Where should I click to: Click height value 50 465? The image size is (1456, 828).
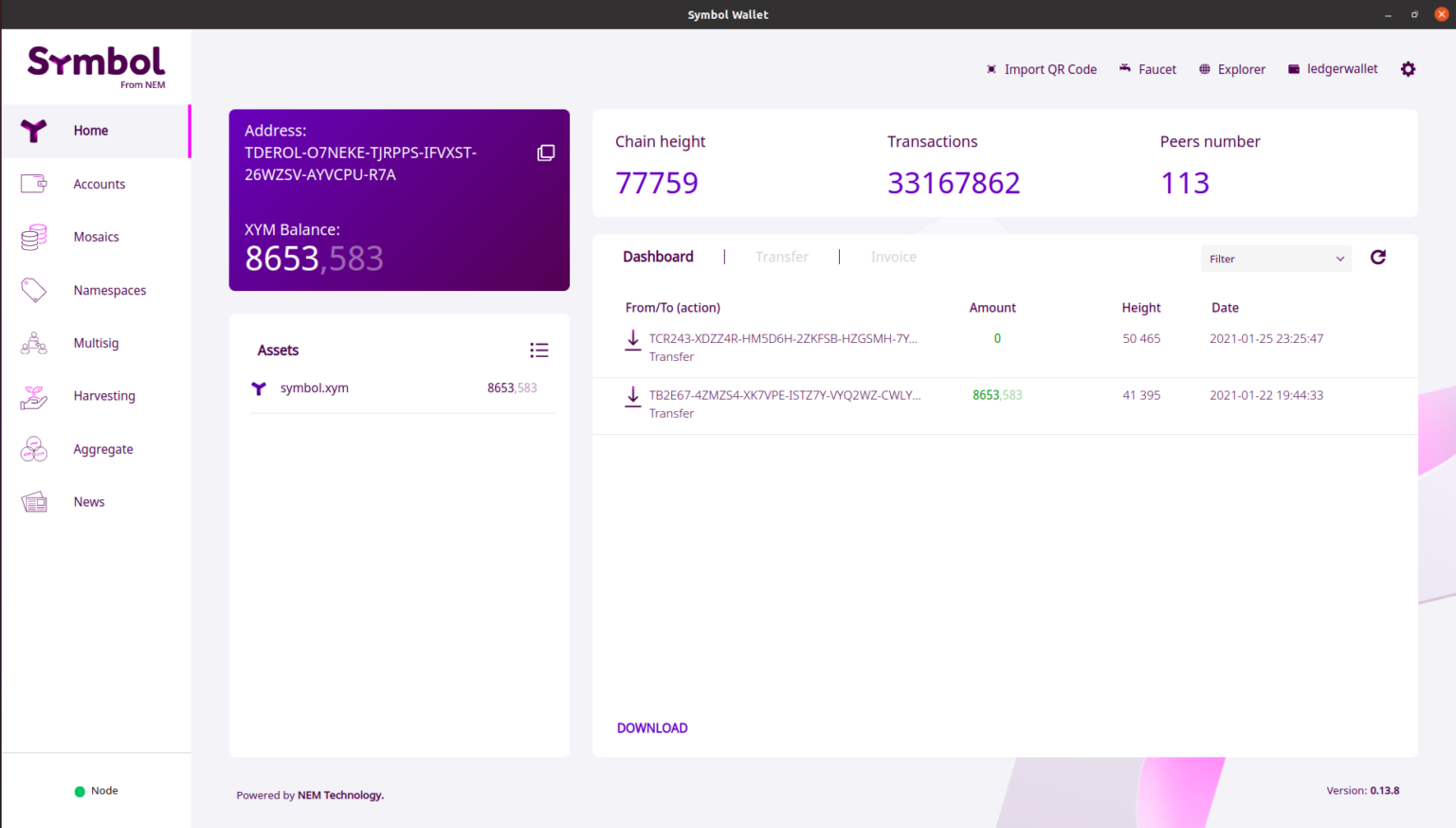(x=1141, y=338)
